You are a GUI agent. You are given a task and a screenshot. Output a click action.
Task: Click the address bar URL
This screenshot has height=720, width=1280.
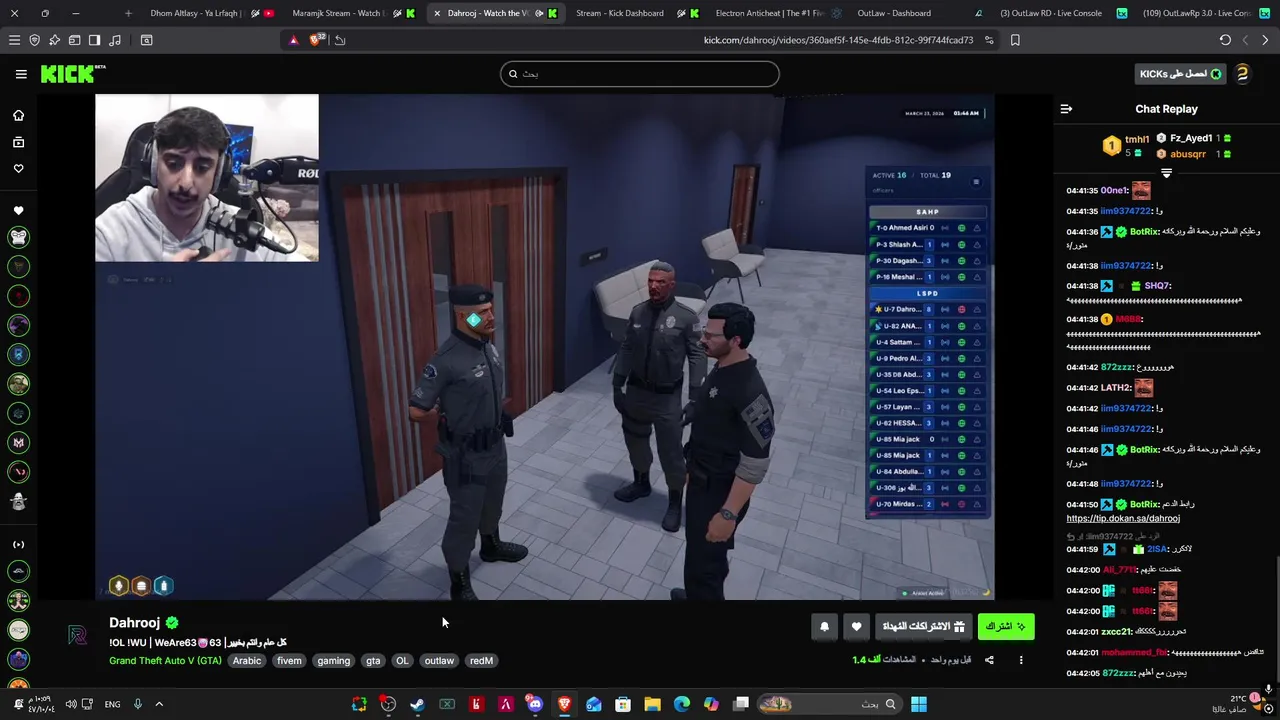838,40
